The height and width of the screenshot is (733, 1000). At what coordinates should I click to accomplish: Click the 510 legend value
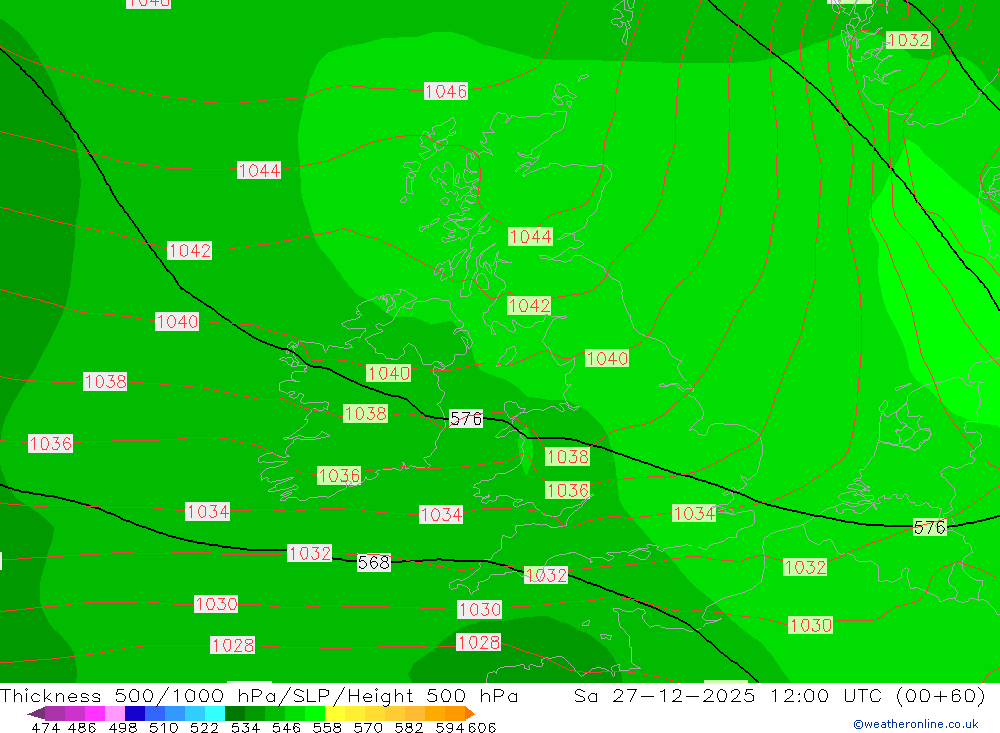(163, 727)
